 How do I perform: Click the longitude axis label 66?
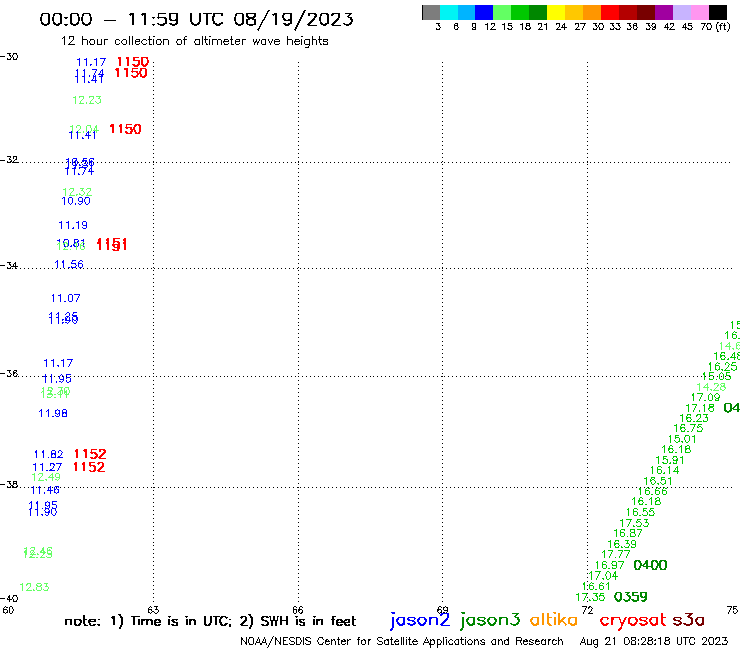click(298, 610)
